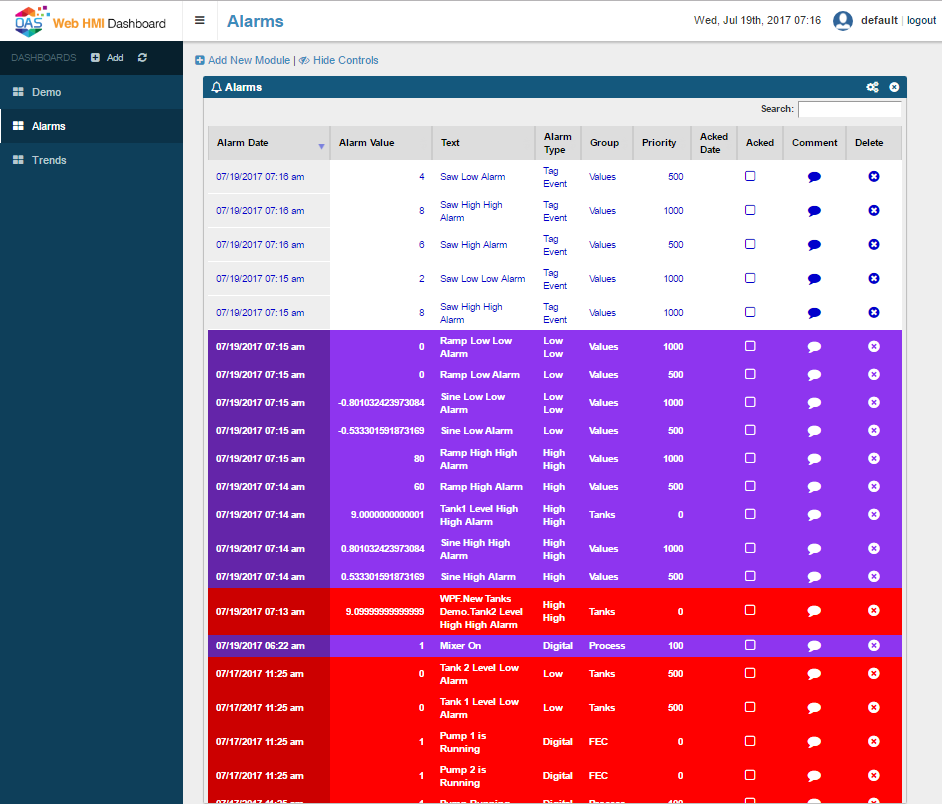Viewport: 942px width, 804px height.
Task: Click the alarm bell icon in panel header
Action: pyautogui.click(x=215, y=86)
